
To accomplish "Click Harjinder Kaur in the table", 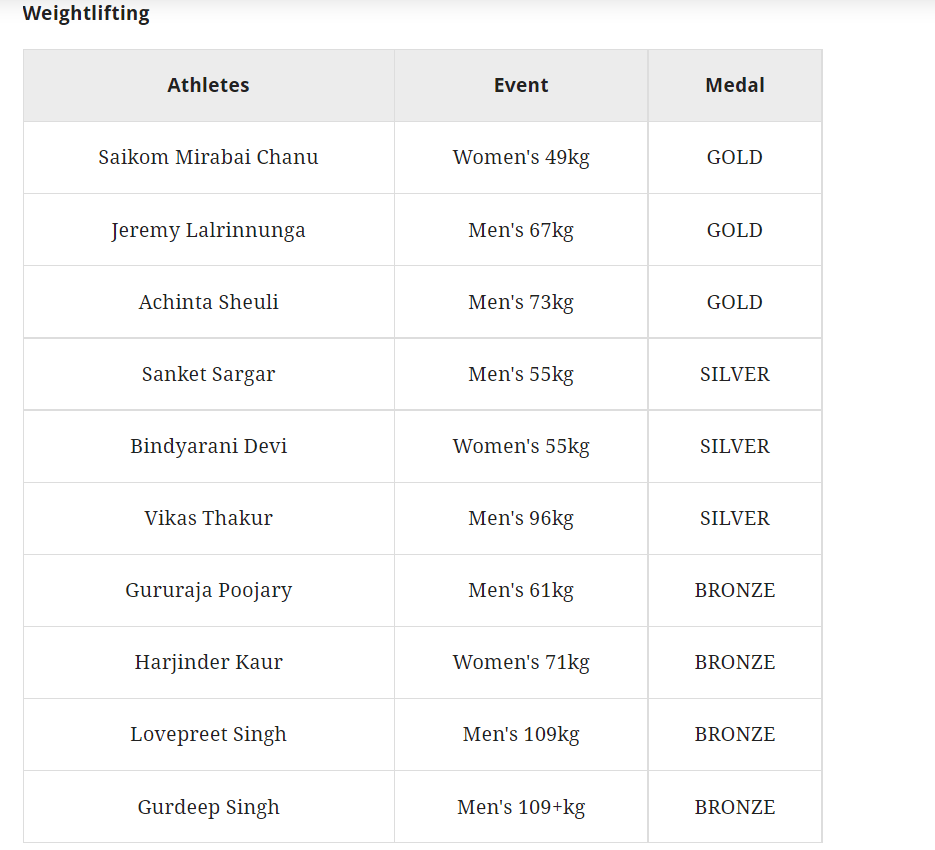I will click(x=208, y=662).
